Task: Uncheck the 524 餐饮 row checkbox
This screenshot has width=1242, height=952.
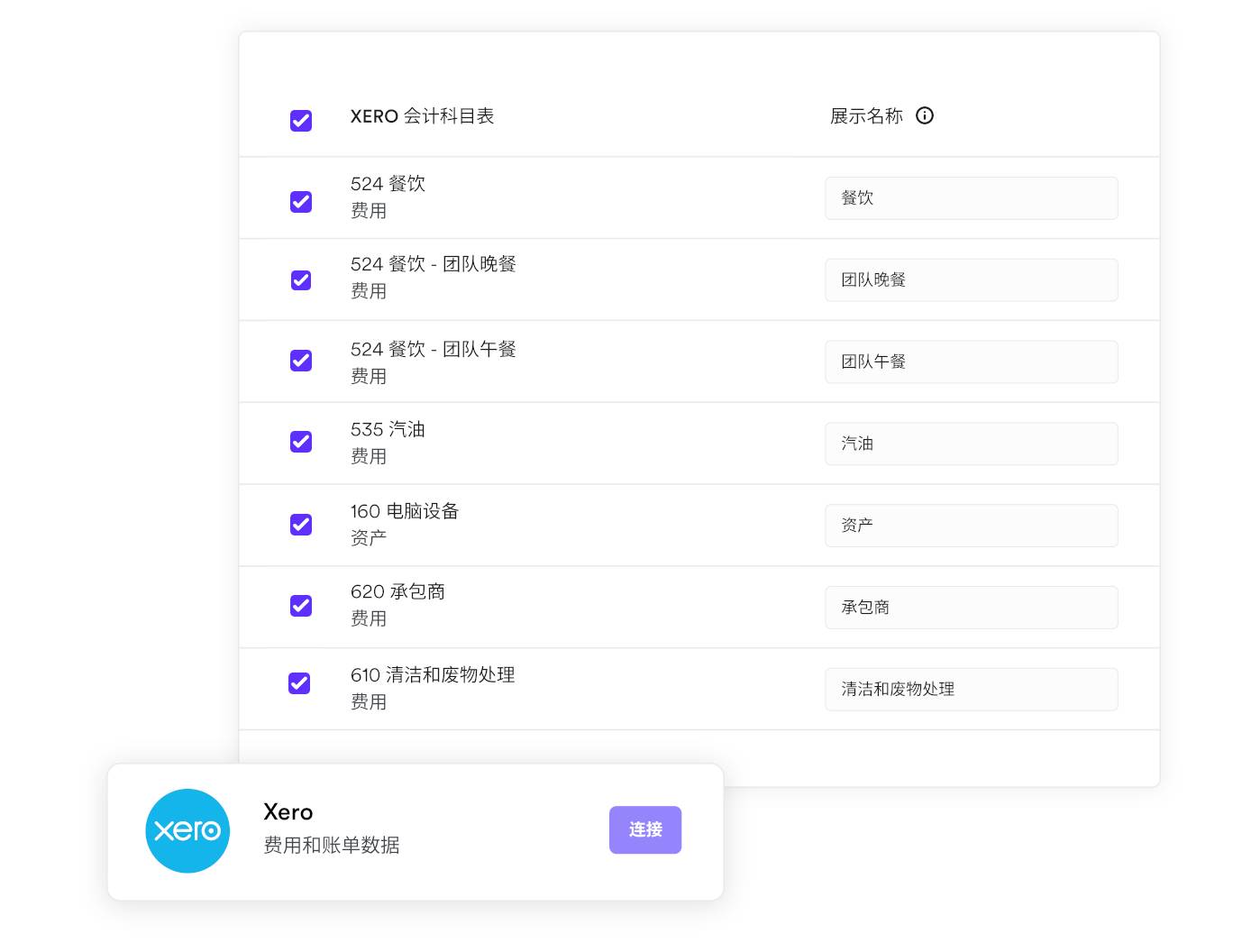Action: point(301,202)
